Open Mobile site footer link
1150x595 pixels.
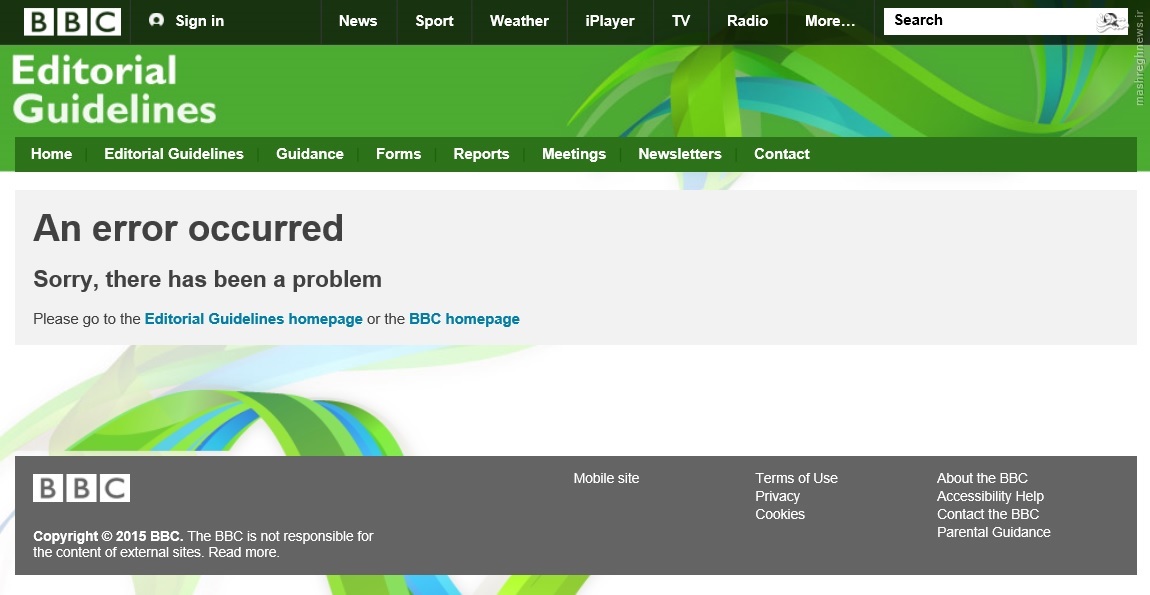[x=607, y=478]
